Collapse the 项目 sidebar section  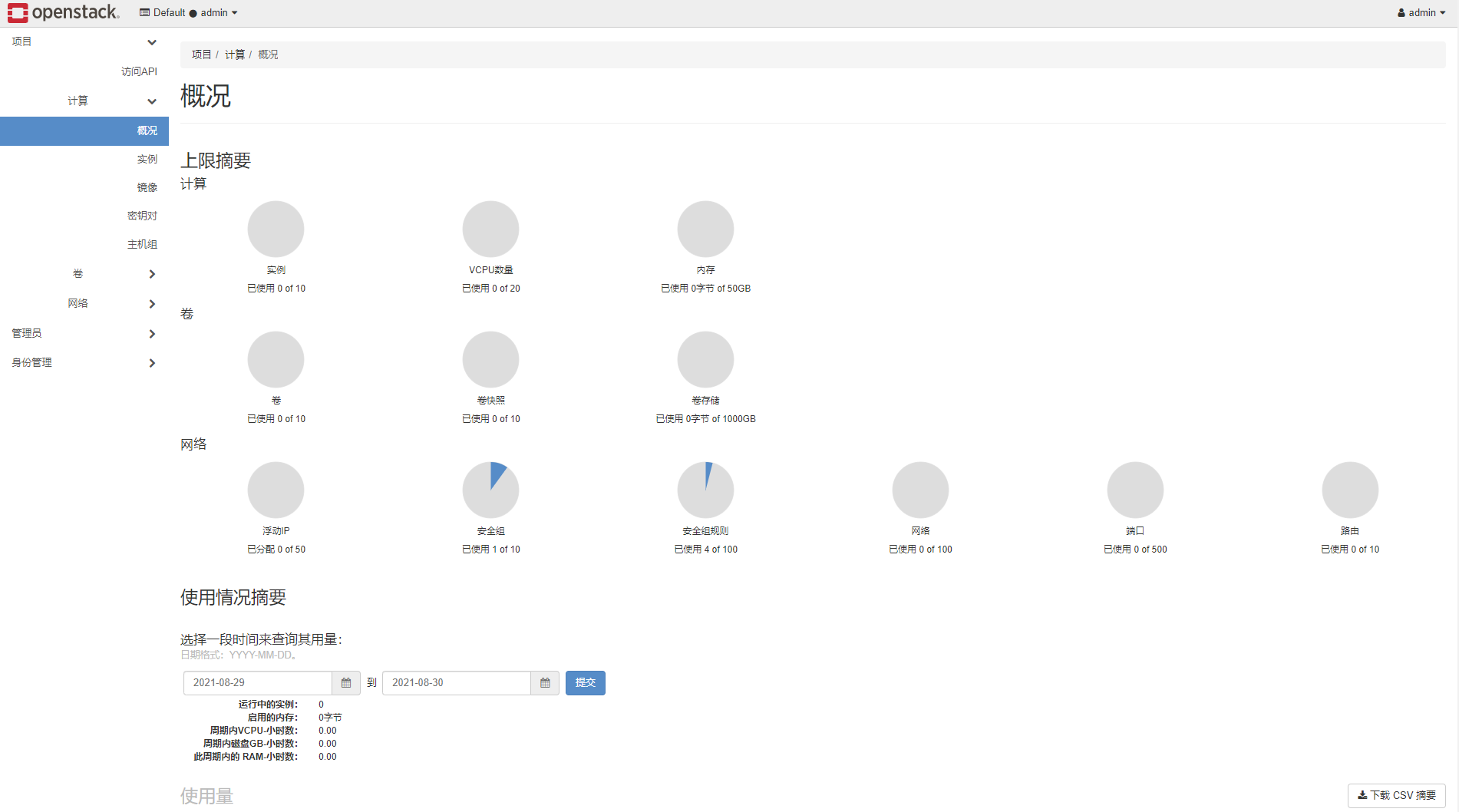click(x=84, y=41)
